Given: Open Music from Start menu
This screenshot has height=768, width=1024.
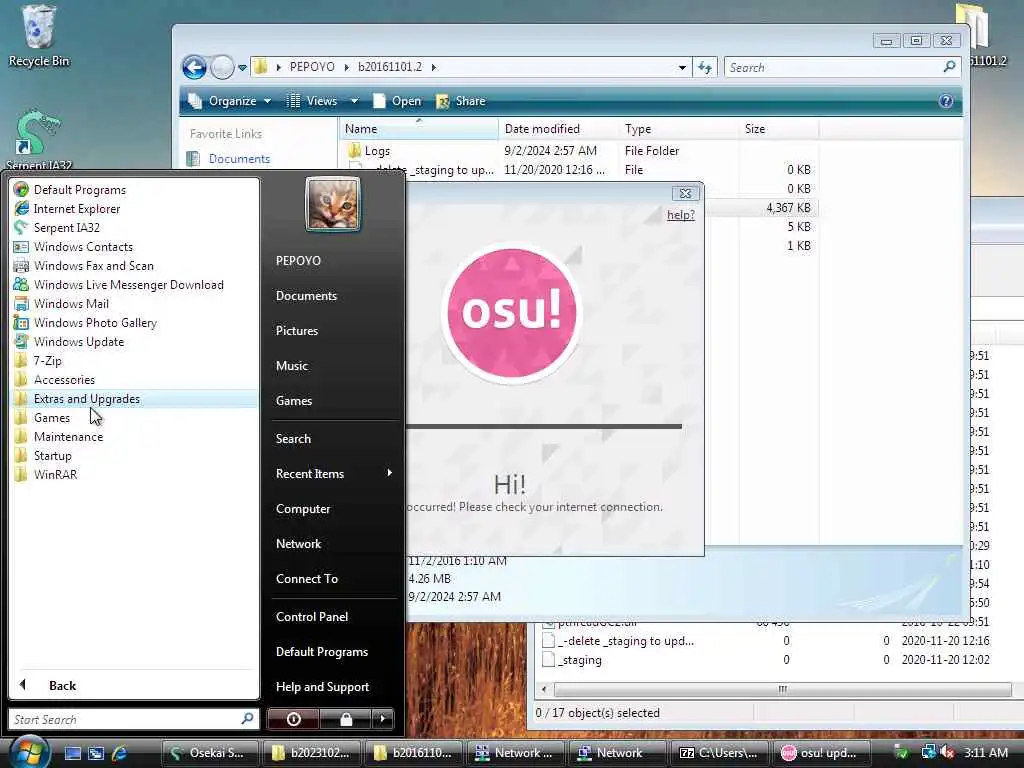Looking at the screenshot, I should [x=291, y=366].
